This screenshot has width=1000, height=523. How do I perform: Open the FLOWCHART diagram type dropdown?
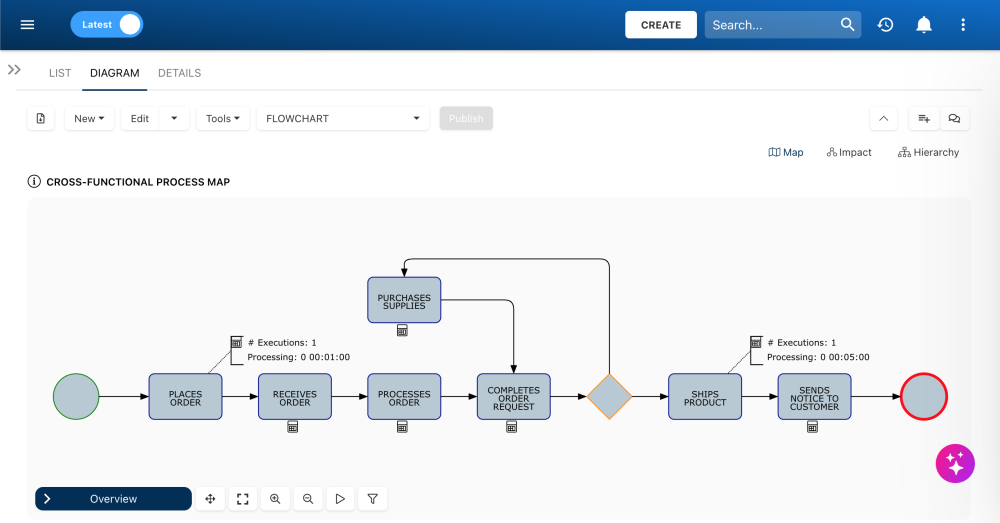coord(343,119)
